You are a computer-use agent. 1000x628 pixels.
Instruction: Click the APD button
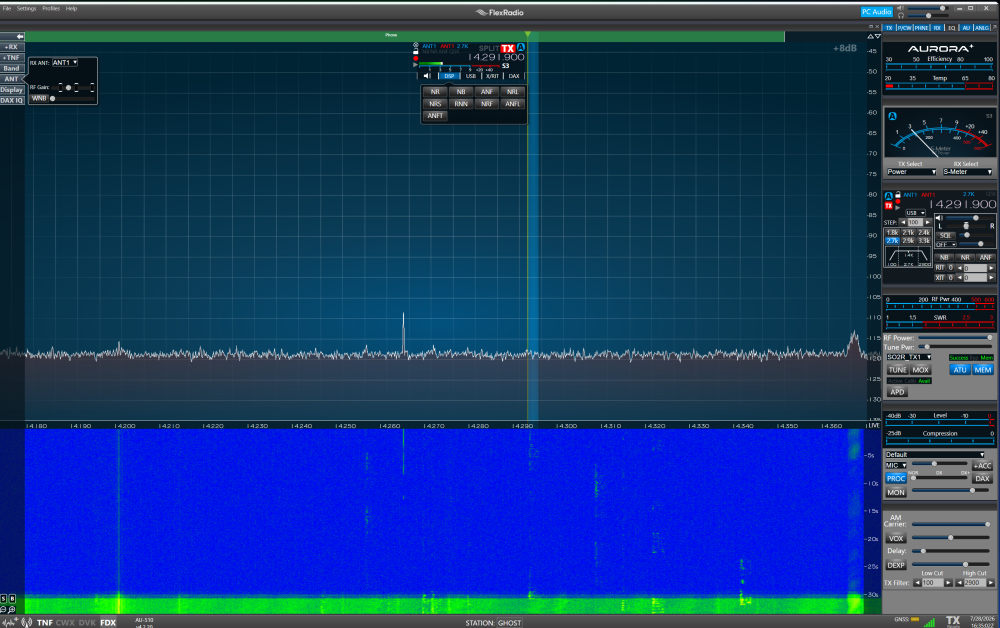[897, 392]
